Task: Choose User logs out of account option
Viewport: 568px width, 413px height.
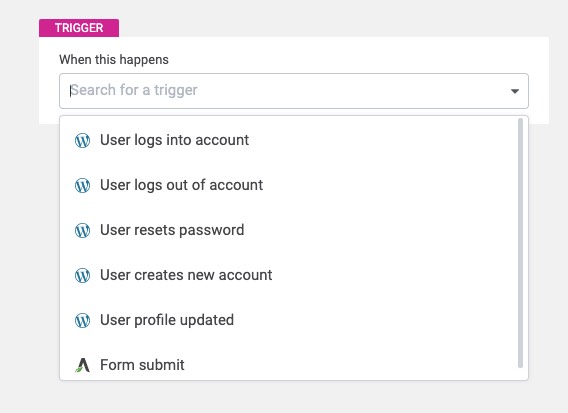Action: pyautogui.click(x=289, y=185)
